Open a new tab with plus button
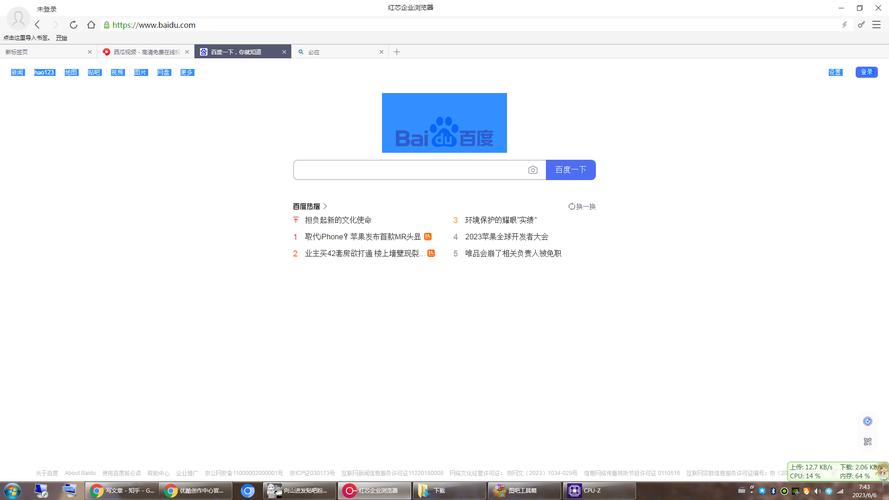The height and width of the screenshot is (500, 889). 397,52
